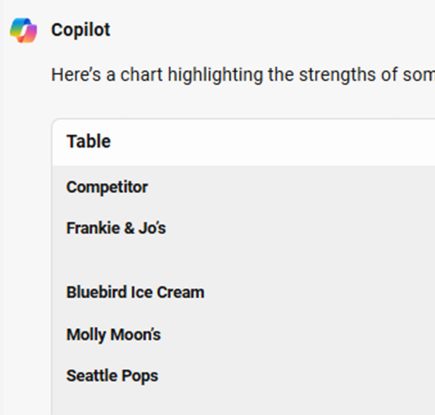
Task: Click the word Ice in Bluebird row
Action: click(x=142, y=292)
